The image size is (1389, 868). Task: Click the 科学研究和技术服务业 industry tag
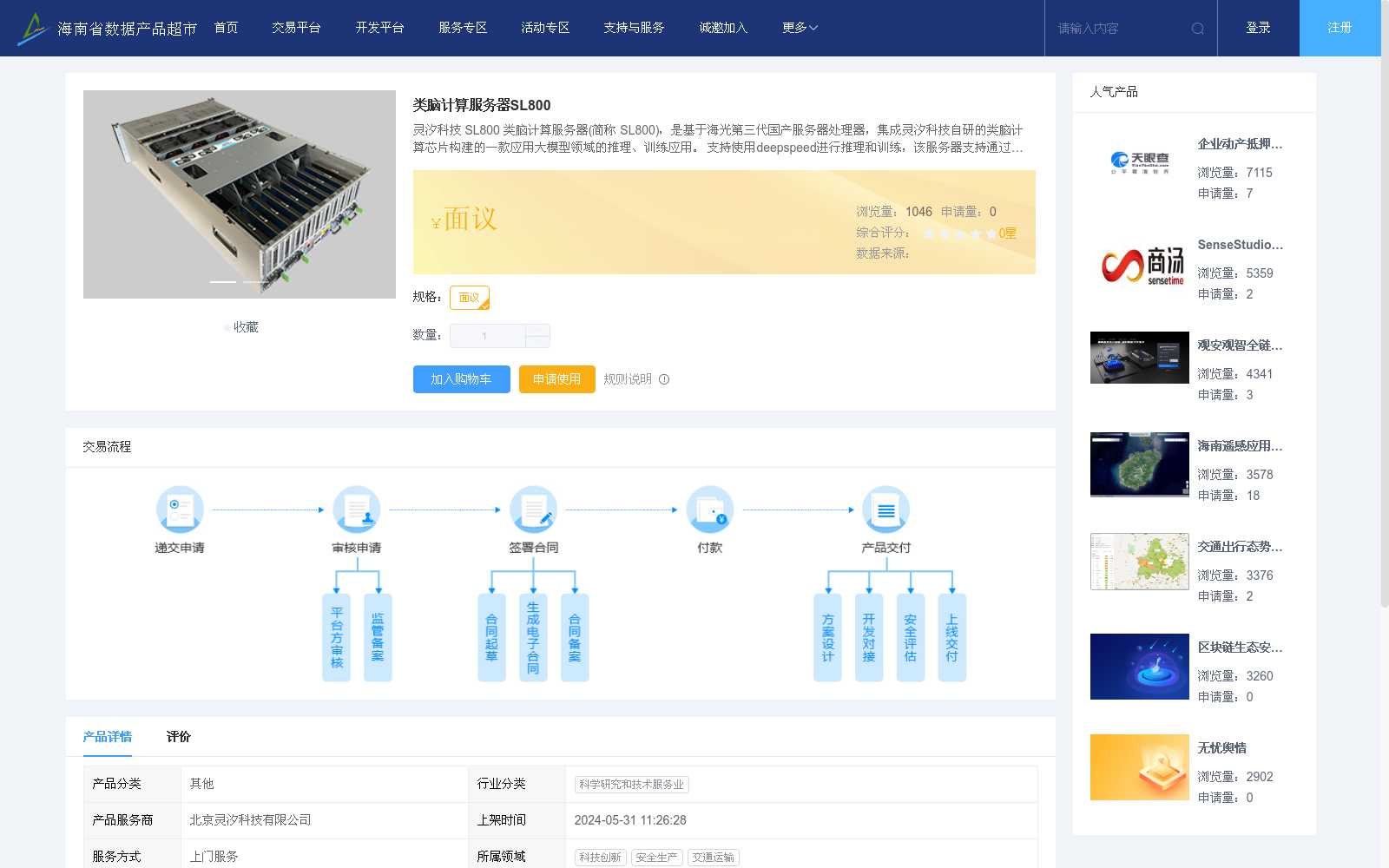tap(632, 785)
